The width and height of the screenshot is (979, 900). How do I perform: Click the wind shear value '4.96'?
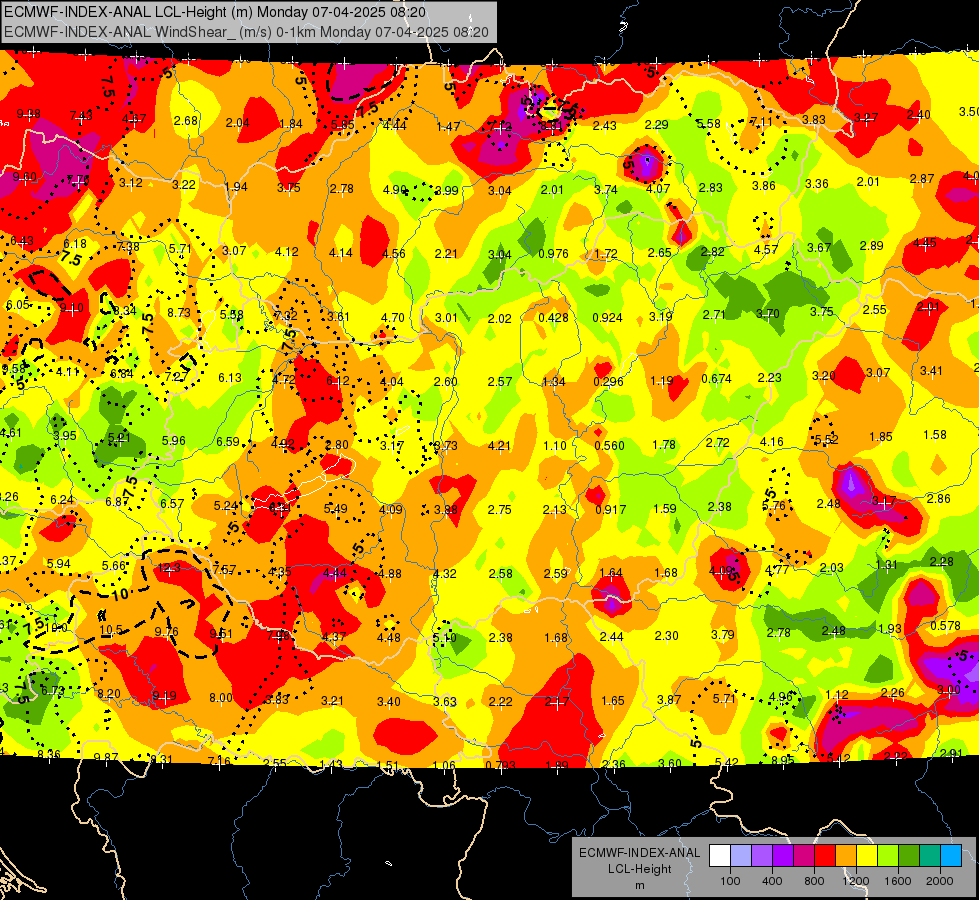click(780, 696)
